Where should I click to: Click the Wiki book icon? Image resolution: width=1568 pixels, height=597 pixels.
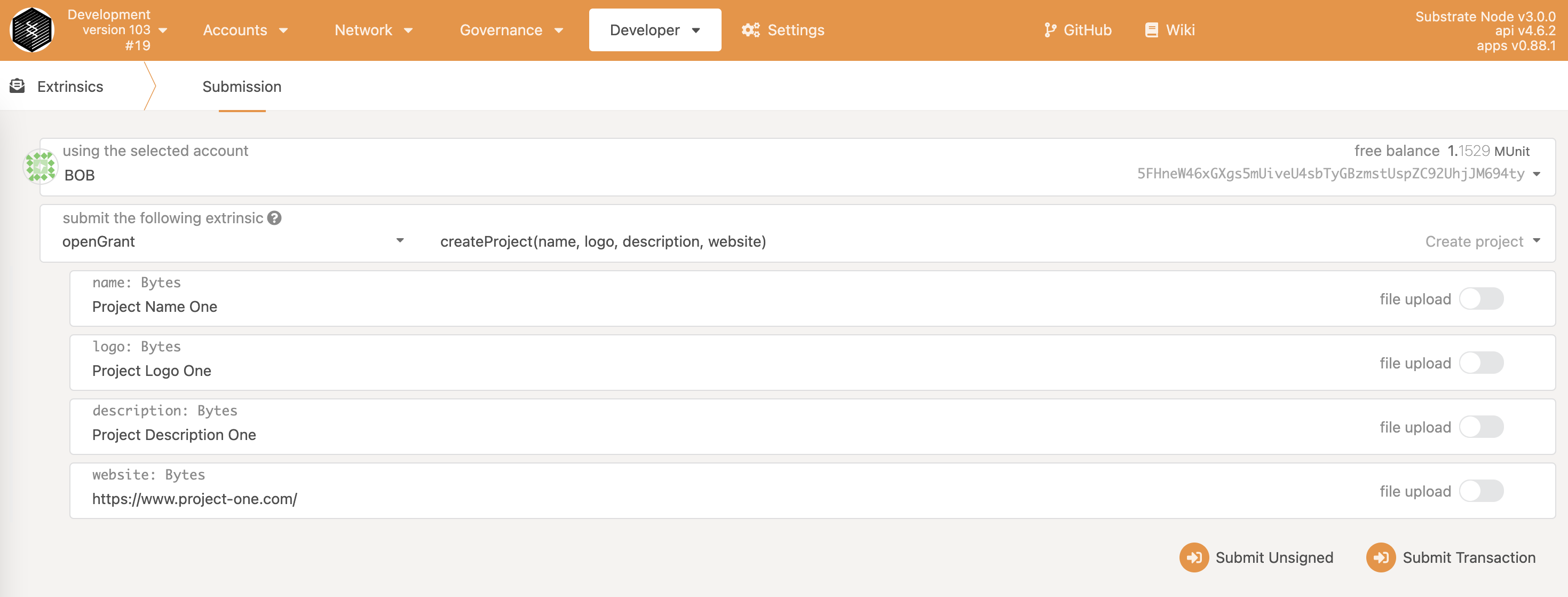tap(1151, 30)
